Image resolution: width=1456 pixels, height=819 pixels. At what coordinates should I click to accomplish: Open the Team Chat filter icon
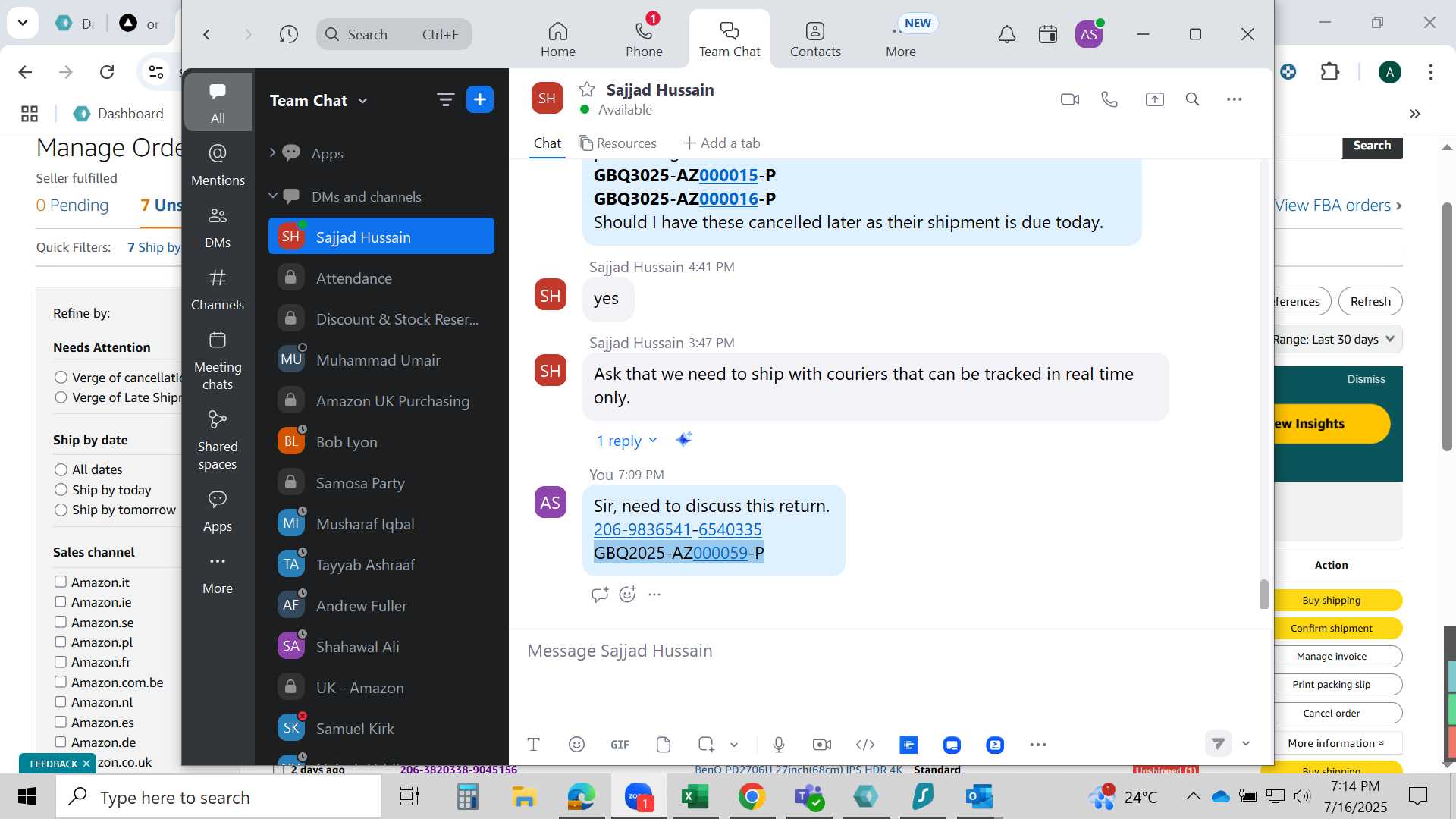[x=445, y=99]
